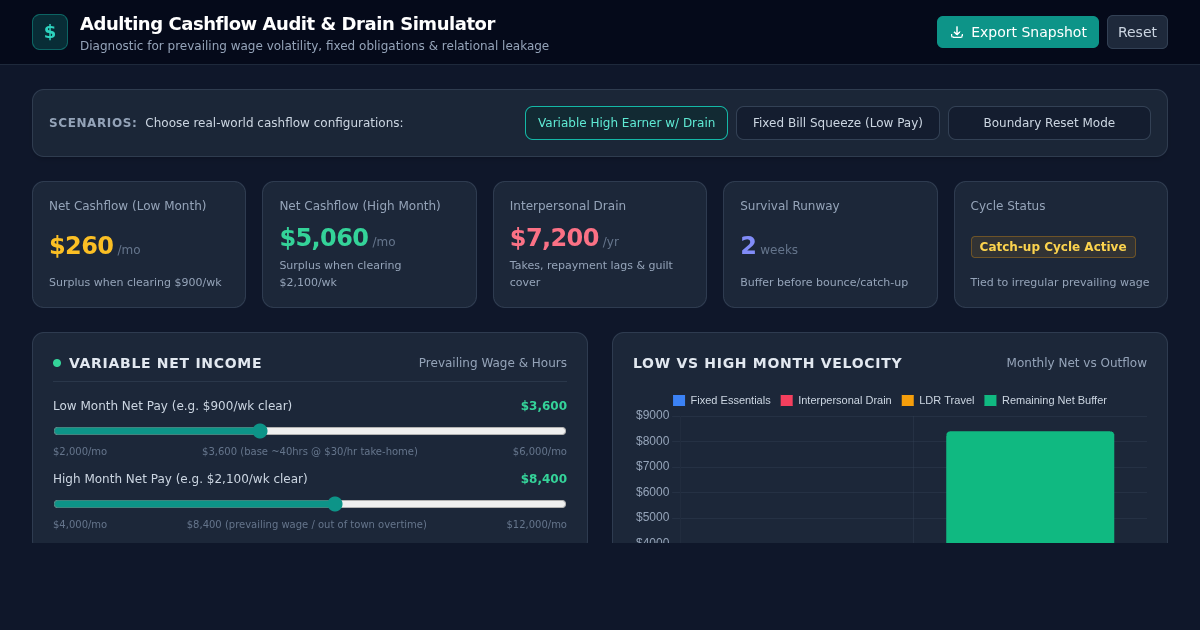
Task: Toggle Fixed Essentials legend swatch in chart
Action: [x=679, y=400]
